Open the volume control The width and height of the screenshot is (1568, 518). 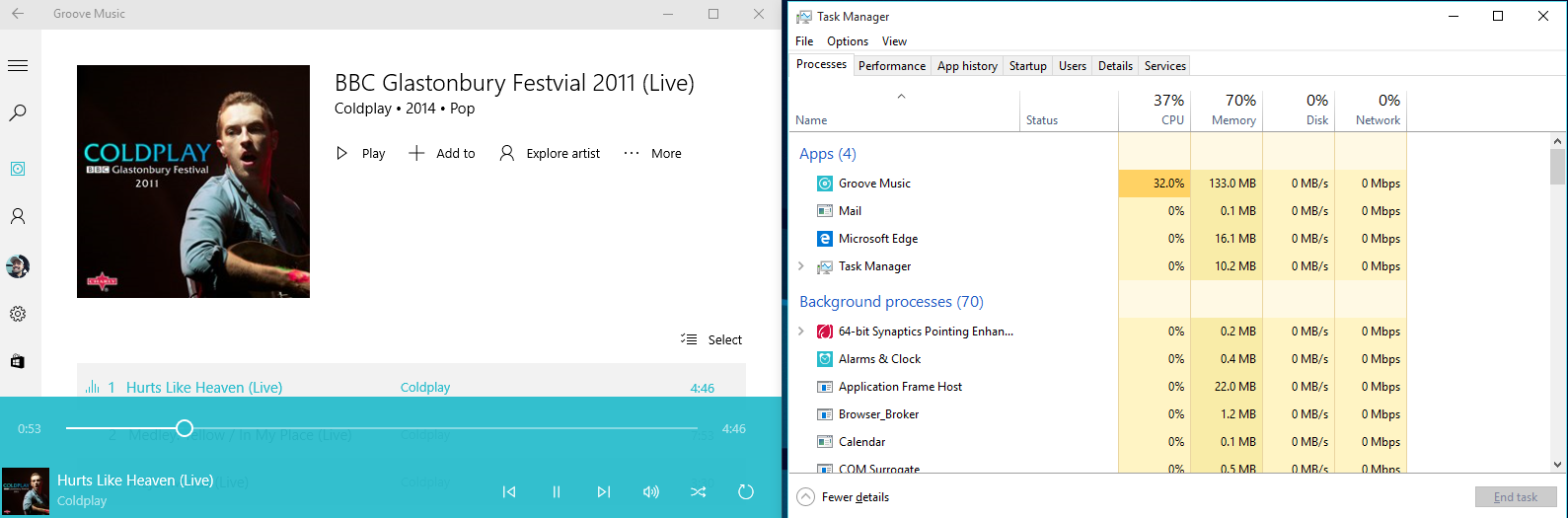coord(651,491)
